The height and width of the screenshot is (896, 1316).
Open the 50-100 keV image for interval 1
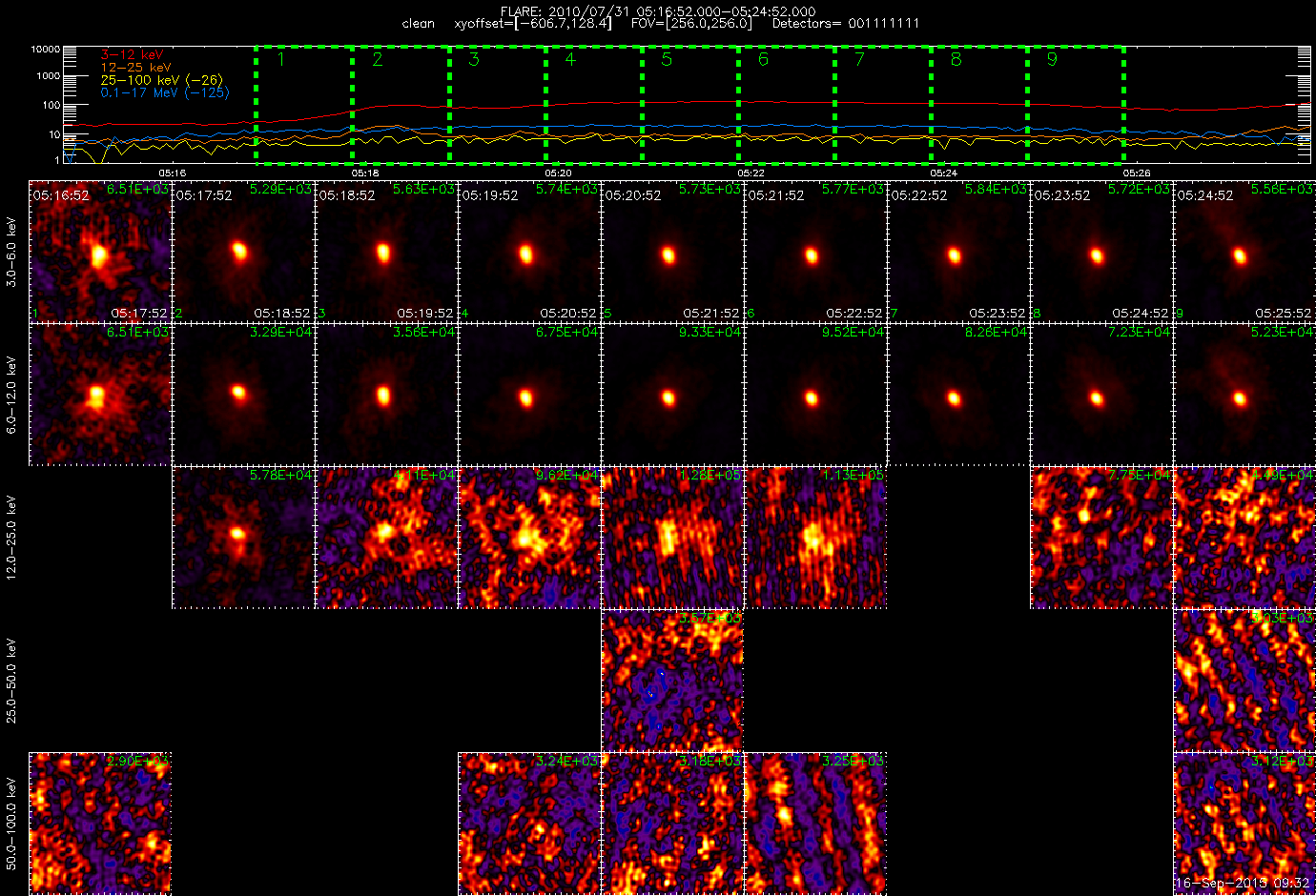coord(100,824)
